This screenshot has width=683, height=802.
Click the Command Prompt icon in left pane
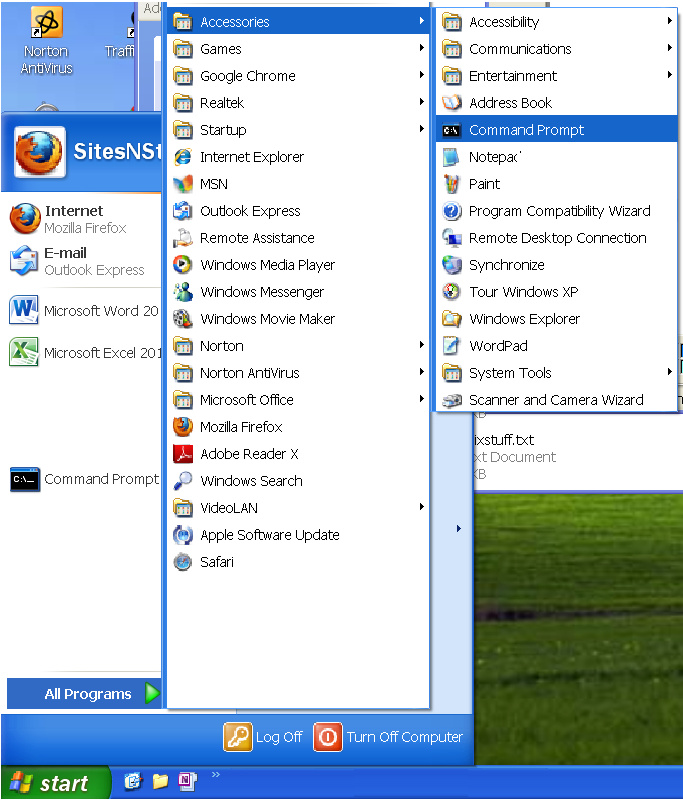[x=25, y=479]
